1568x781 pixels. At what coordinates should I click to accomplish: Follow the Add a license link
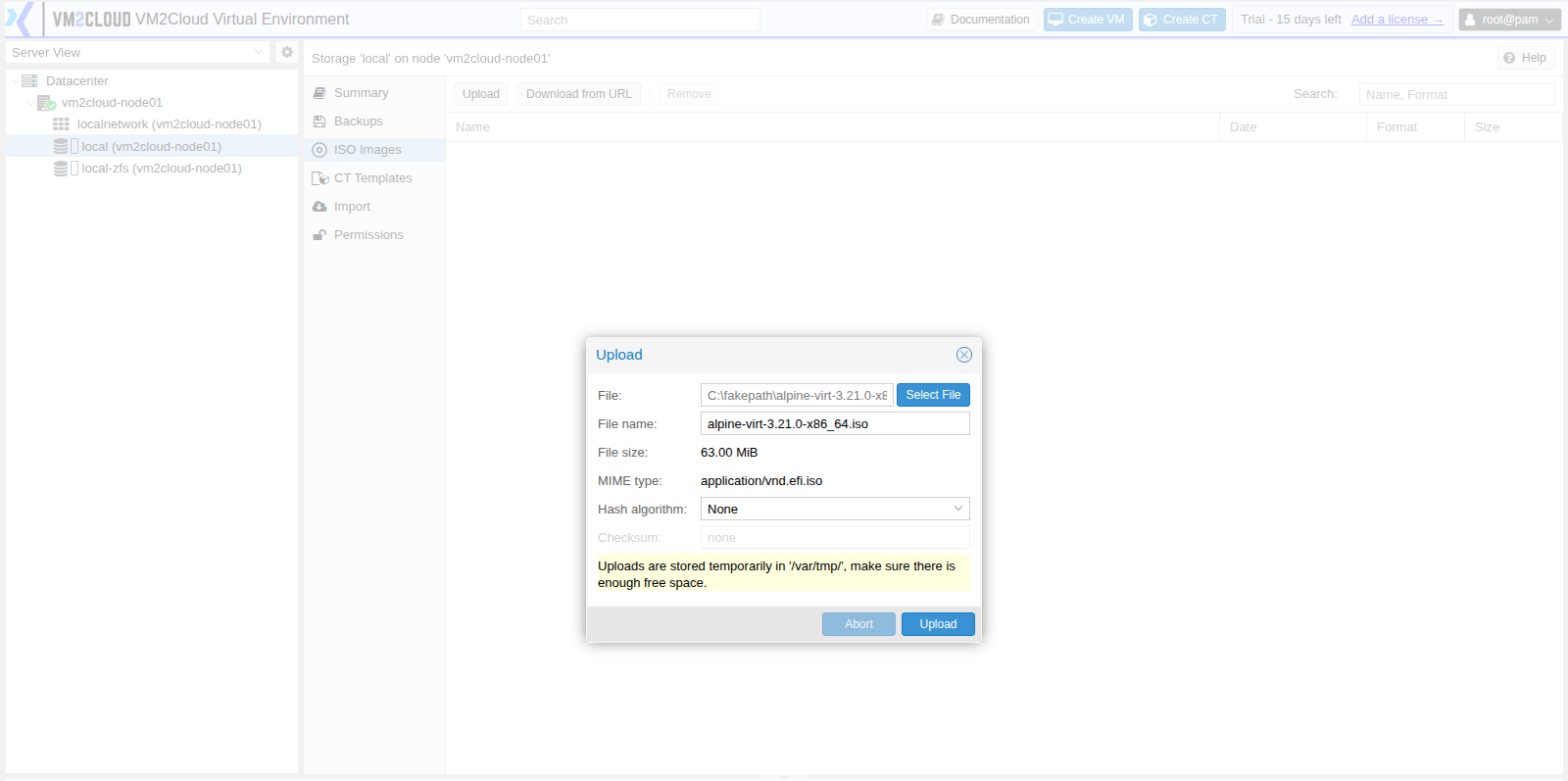click(1396, 20)
